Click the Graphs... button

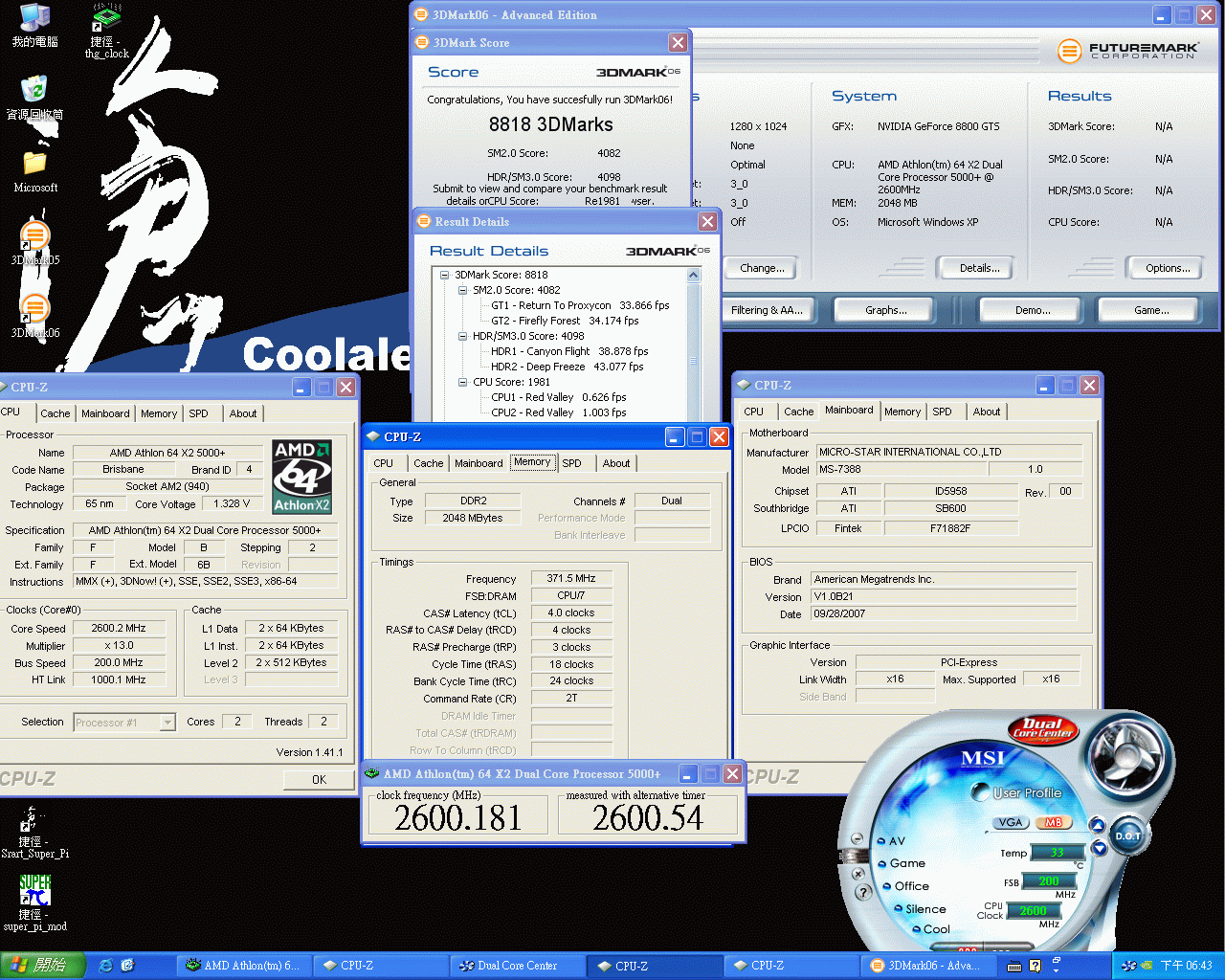886,310
